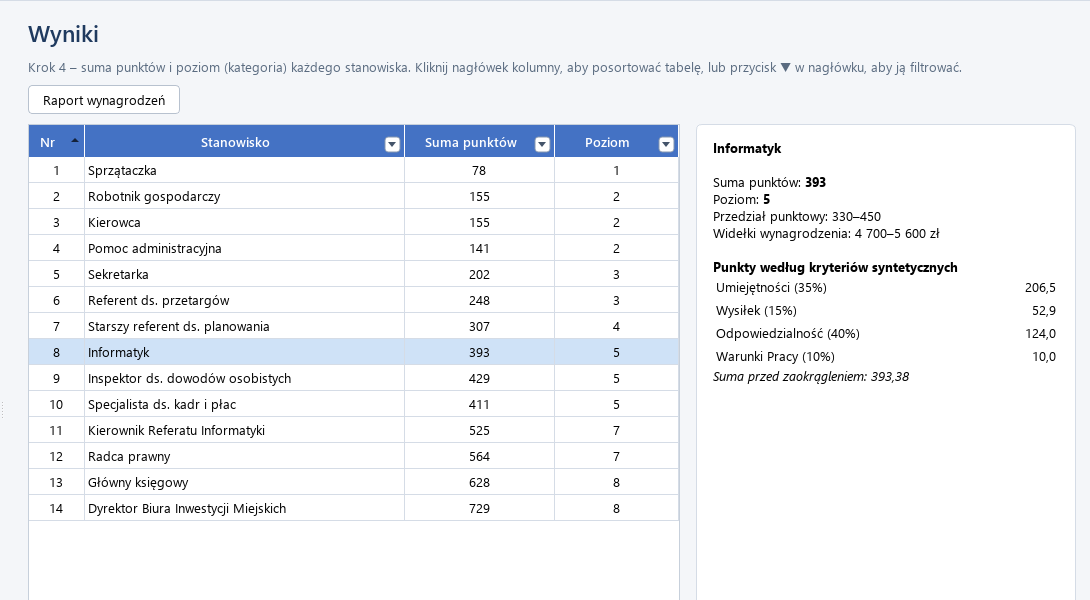The width and height of the screenshot is (1090, 600).
Task: Click the 78 points cell
Action: click(479, 170)
